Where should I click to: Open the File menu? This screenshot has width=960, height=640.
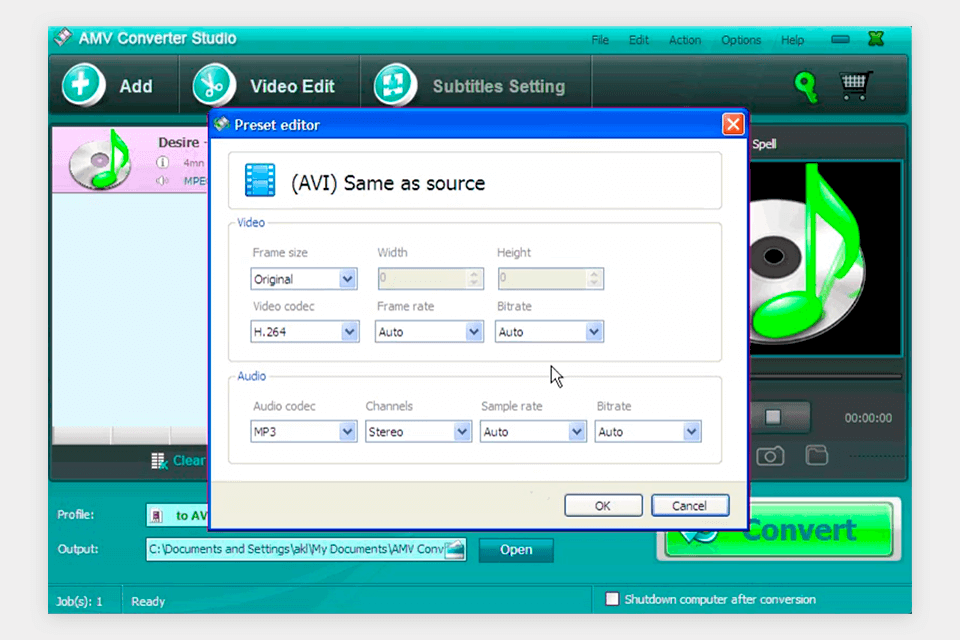[x=600, y=40]
